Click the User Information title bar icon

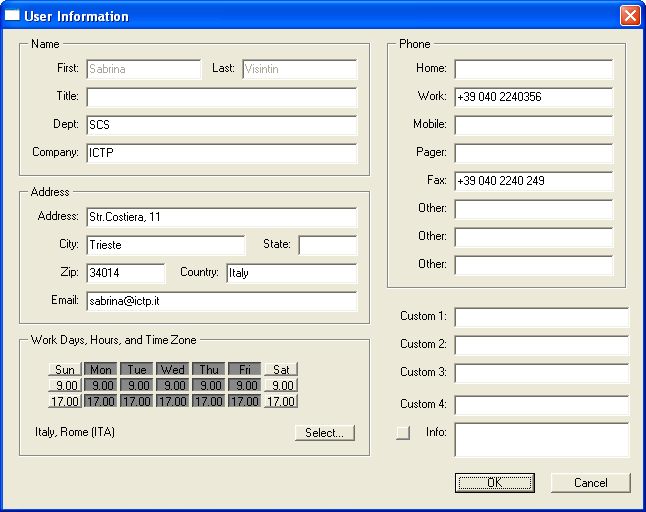(12, 16)
